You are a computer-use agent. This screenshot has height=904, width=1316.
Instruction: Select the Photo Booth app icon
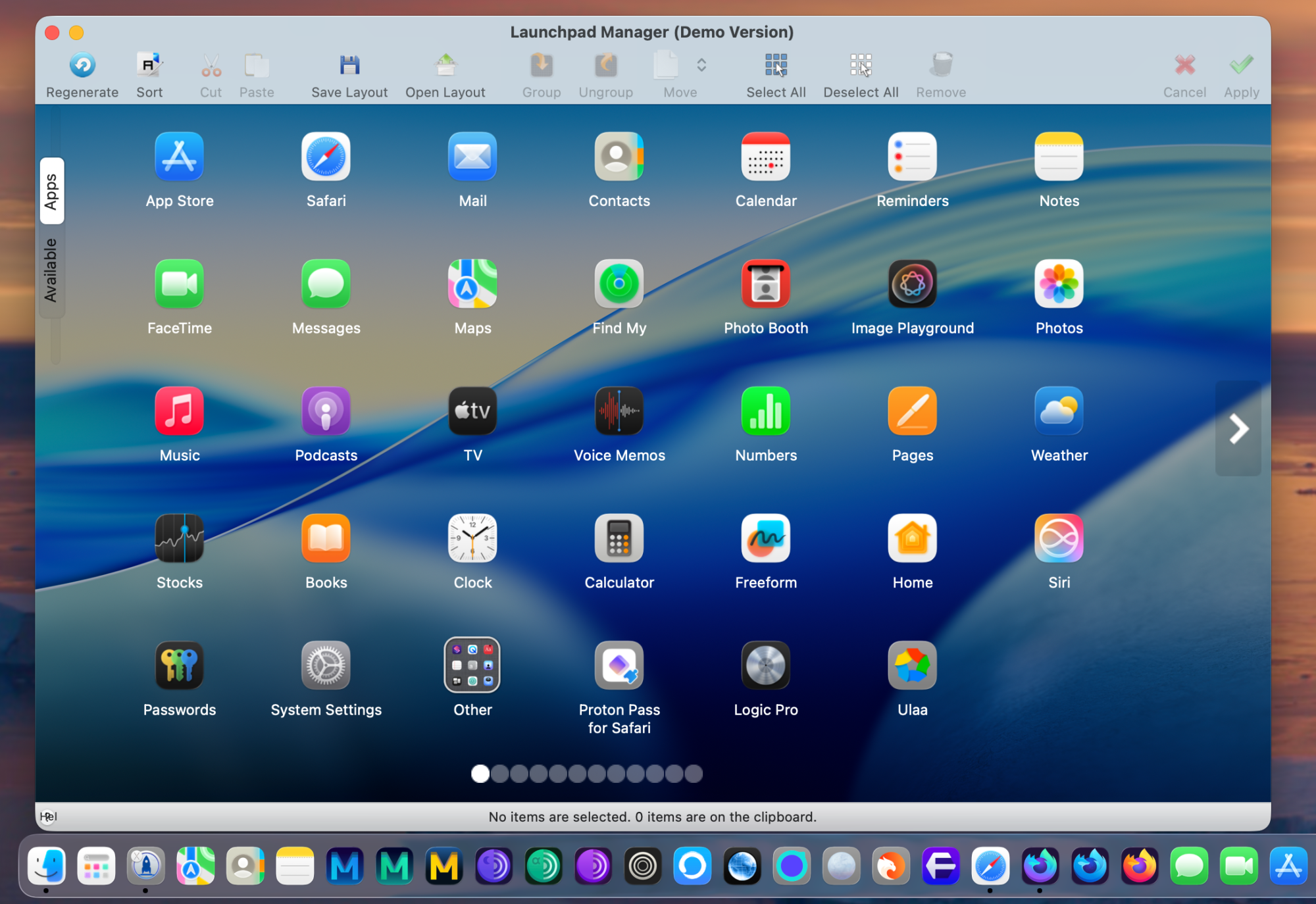tap(766, 284)
